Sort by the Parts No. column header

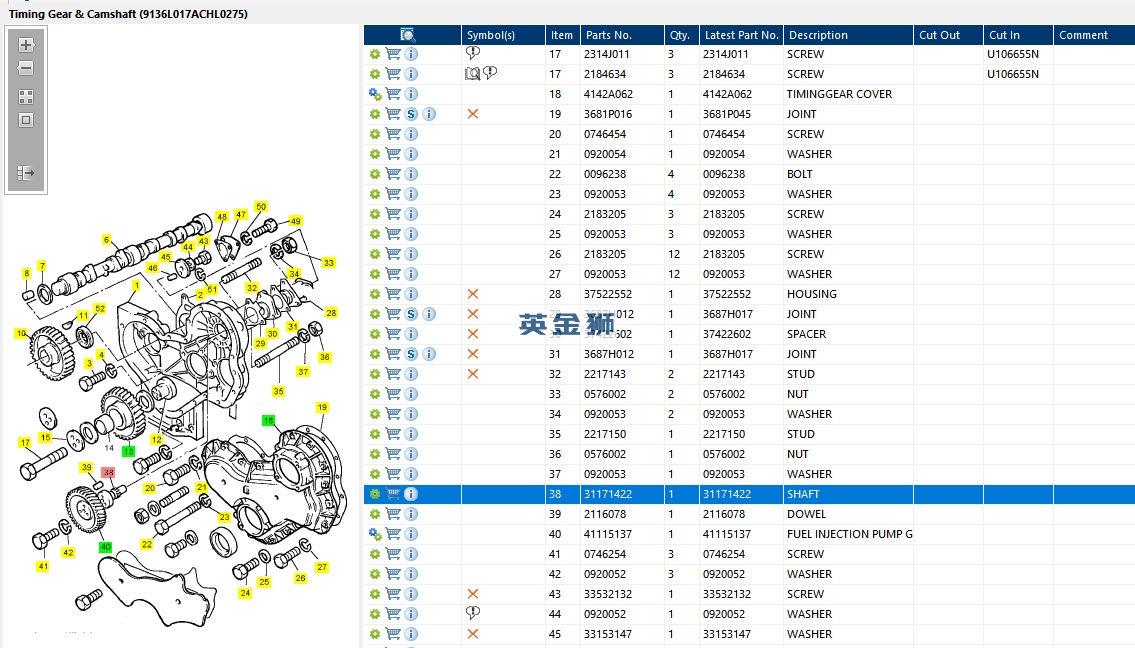[x=622, y=35]
